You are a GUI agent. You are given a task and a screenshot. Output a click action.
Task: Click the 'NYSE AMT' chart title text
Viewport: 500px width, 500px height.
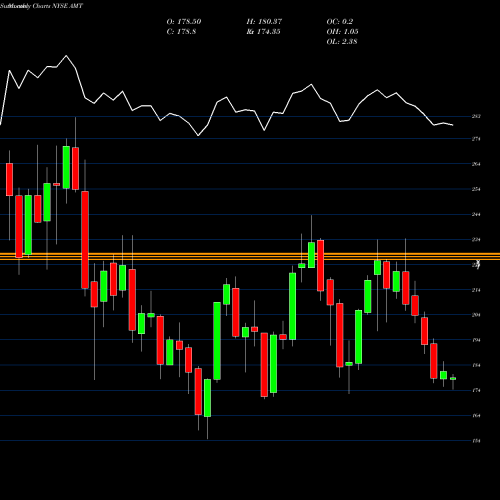tap(68, 6)
